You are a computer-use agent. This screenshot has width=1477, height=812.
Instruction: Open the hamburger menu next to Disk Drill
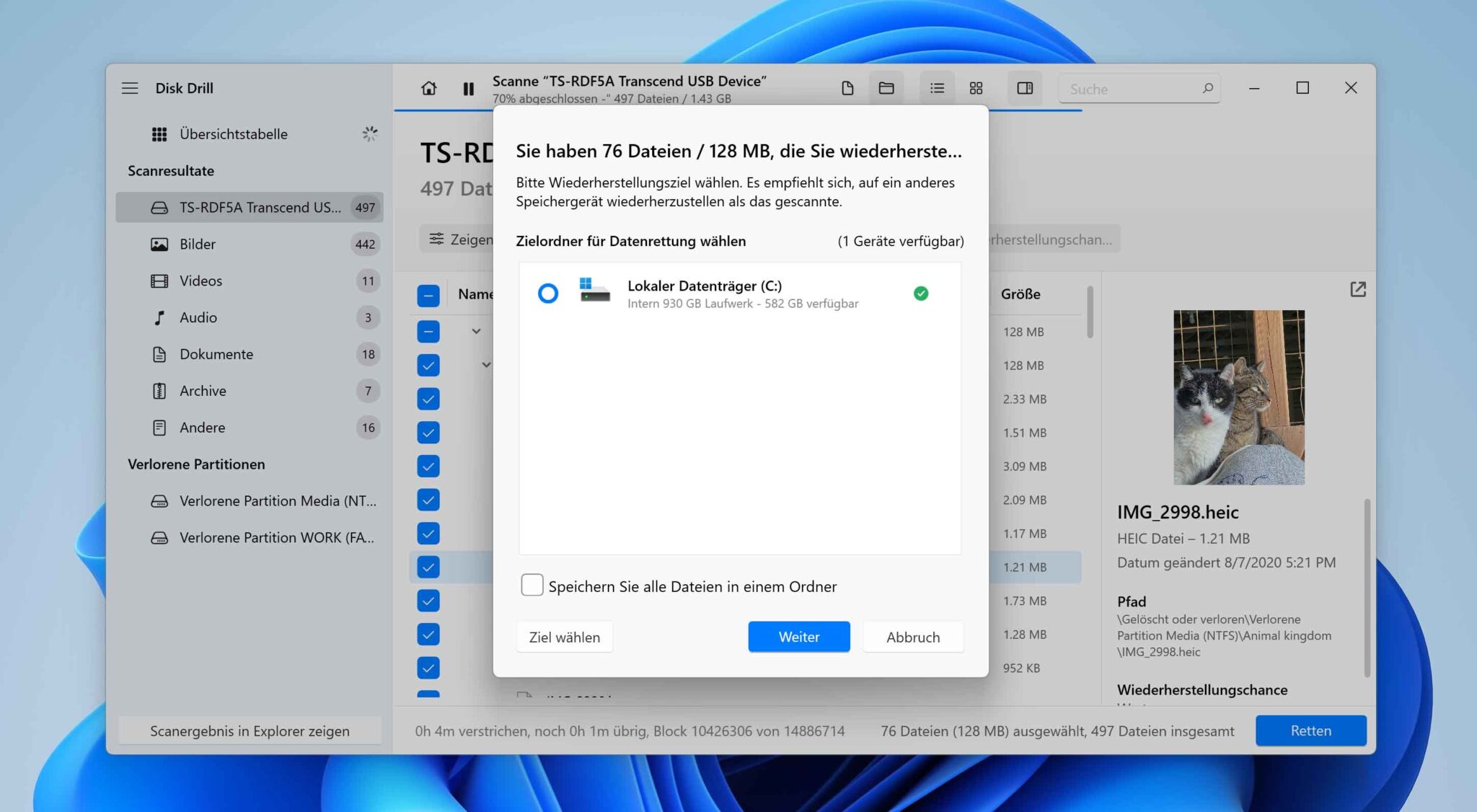click(x=130, y=88)
